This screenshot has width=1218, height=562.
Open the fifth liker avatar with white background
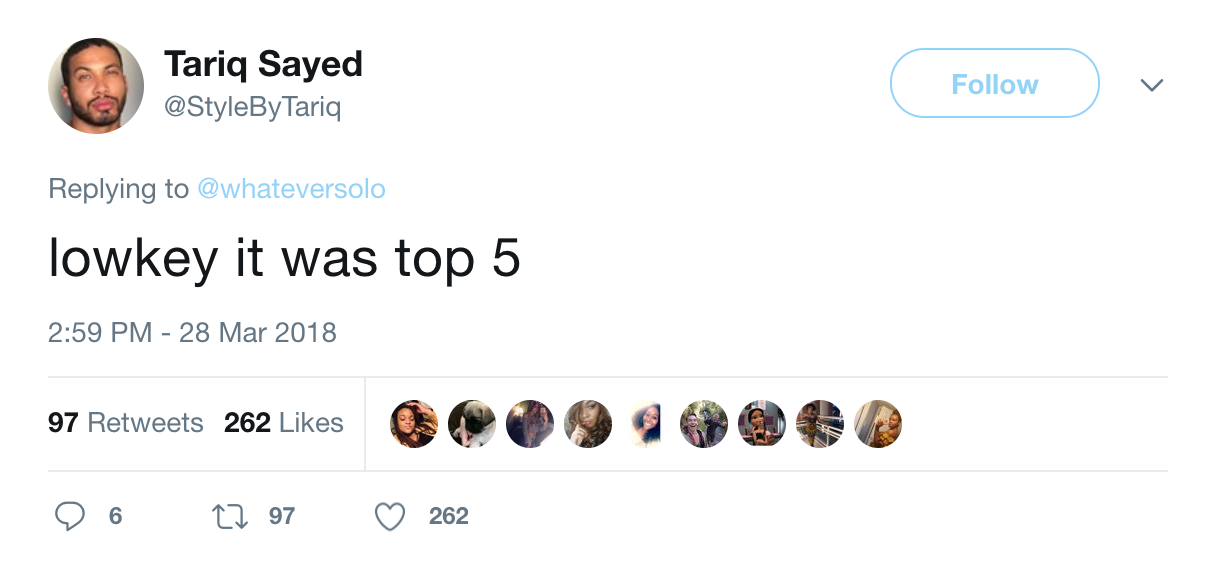pyautogui.click(x=646, y=424)
